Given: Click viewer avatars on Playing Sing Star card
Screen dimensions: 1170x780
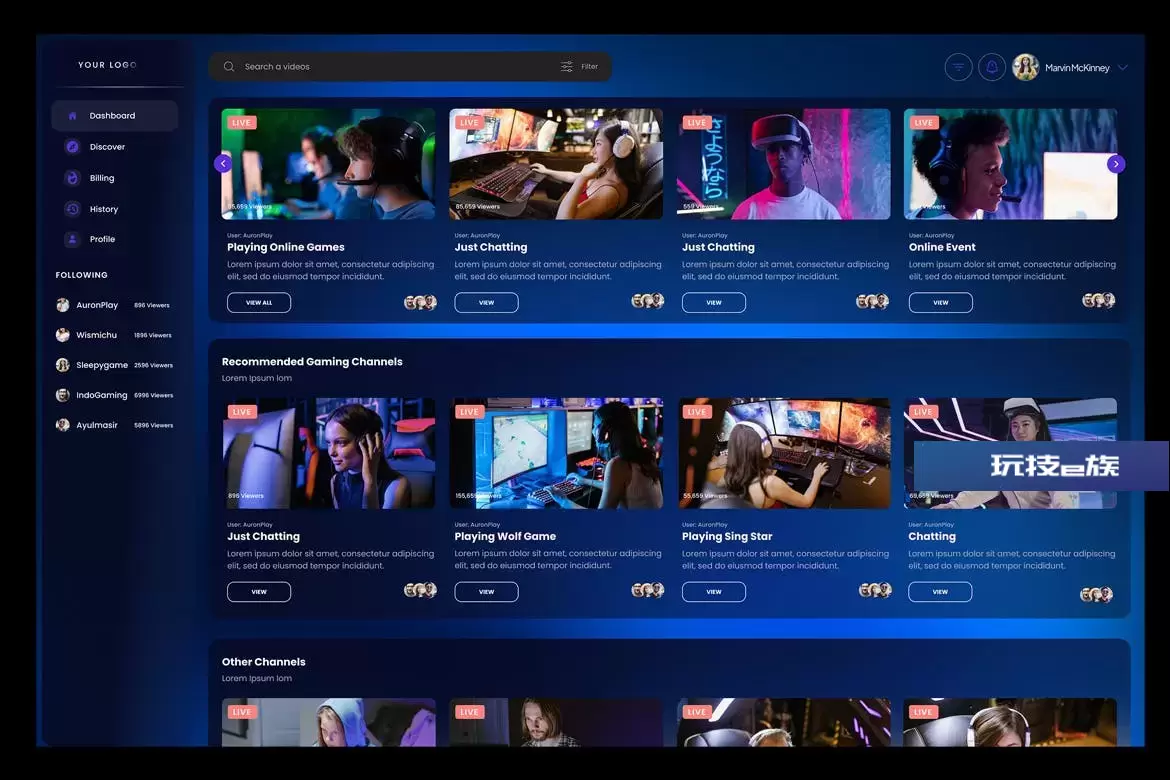Looking at the screenshot, I should (x=875, y=590).
